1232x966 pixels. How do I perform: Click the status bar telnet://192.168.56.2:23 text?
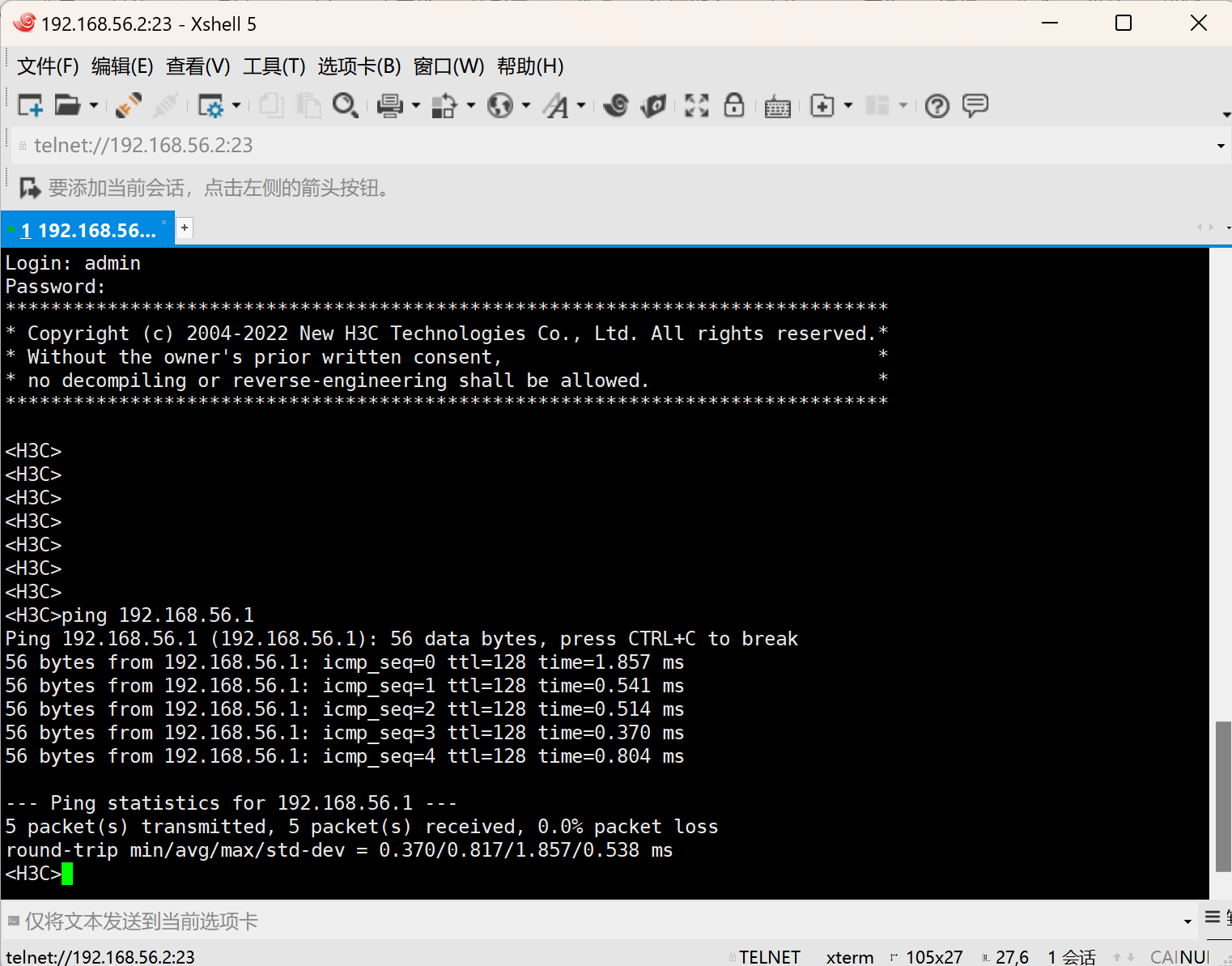click(100, 957)
